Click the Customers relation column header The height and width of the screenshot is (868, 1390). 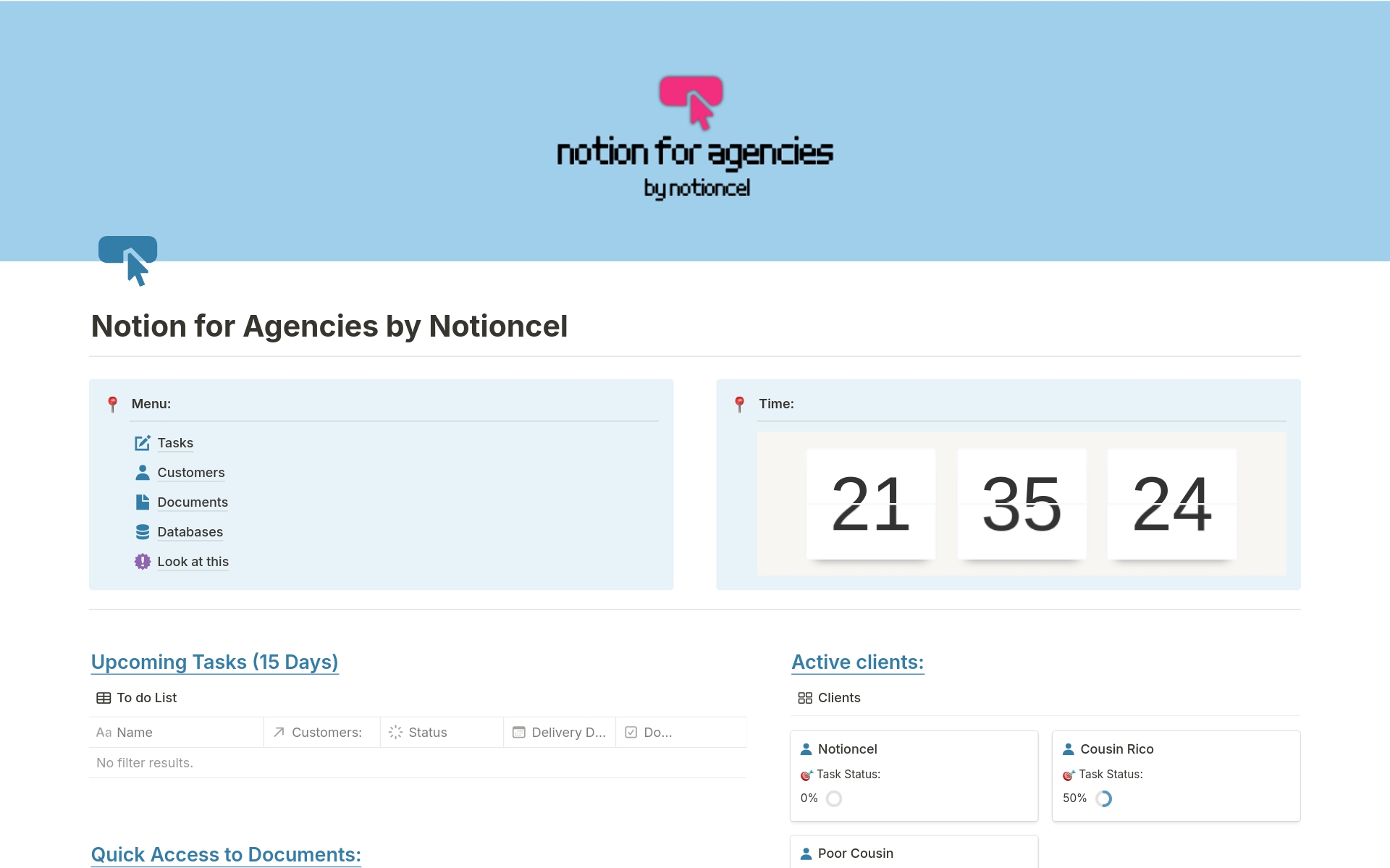[326, 733]
